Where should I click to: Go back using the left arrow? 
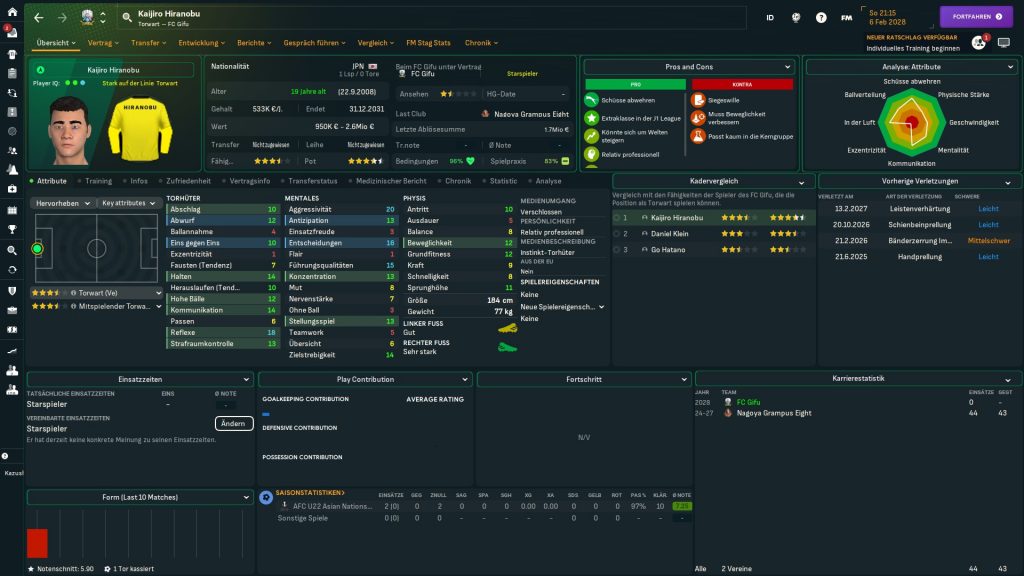point(38,17)
